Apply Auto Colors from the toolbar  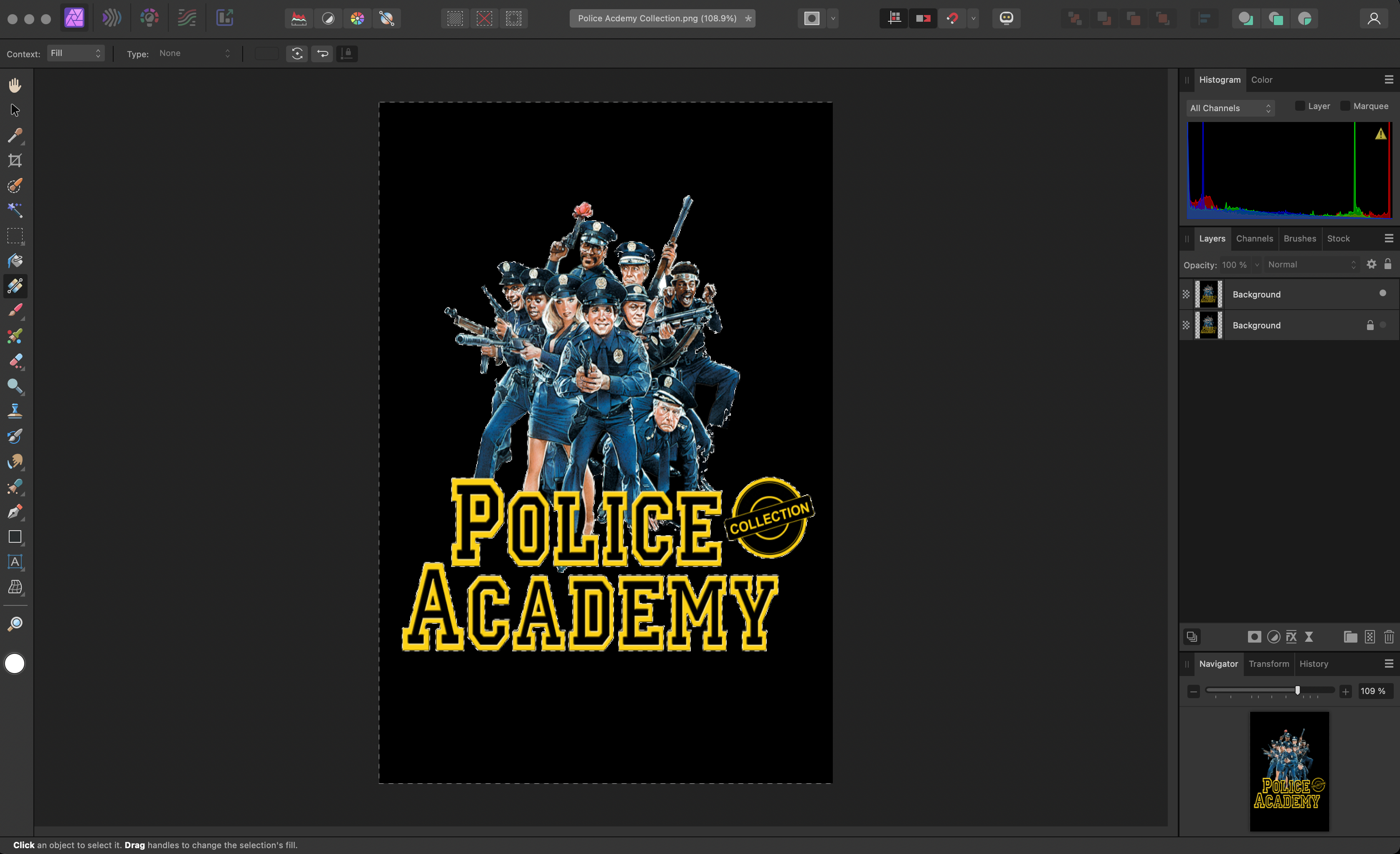[358, 19]
